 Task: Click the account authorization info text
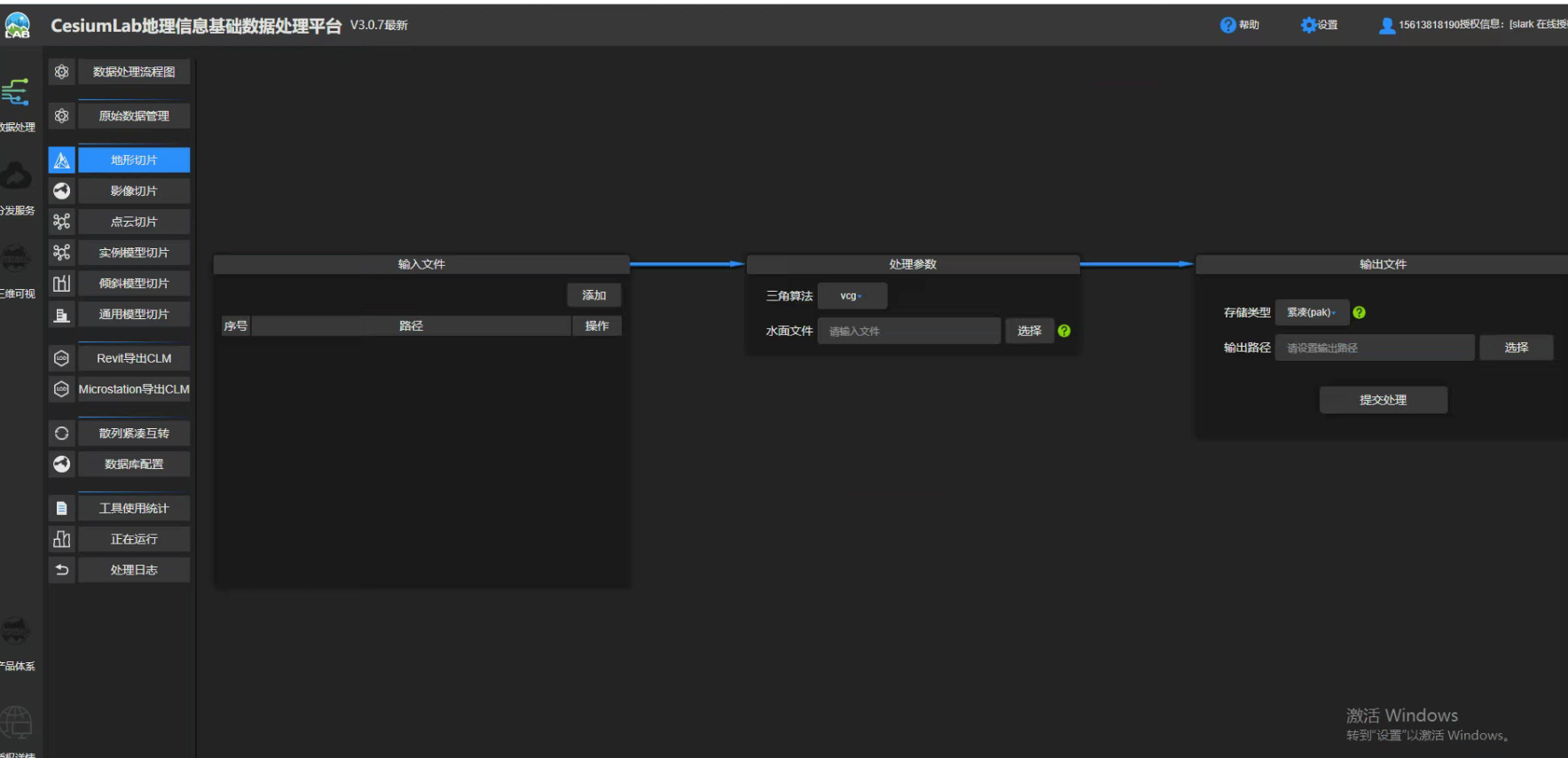click(x=1483, y=25)
